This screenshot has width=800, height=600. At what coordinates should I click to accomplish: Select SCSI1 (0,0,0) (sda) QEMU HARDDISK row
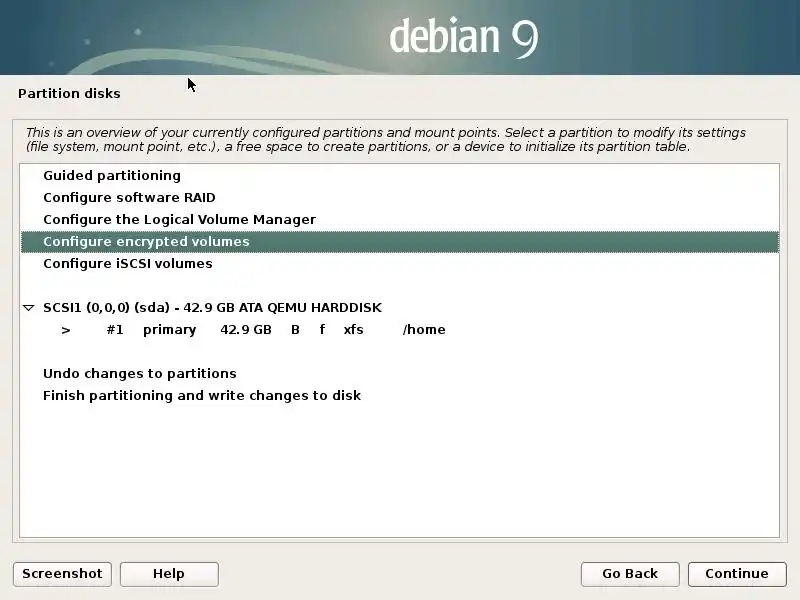tap(399, 308)
